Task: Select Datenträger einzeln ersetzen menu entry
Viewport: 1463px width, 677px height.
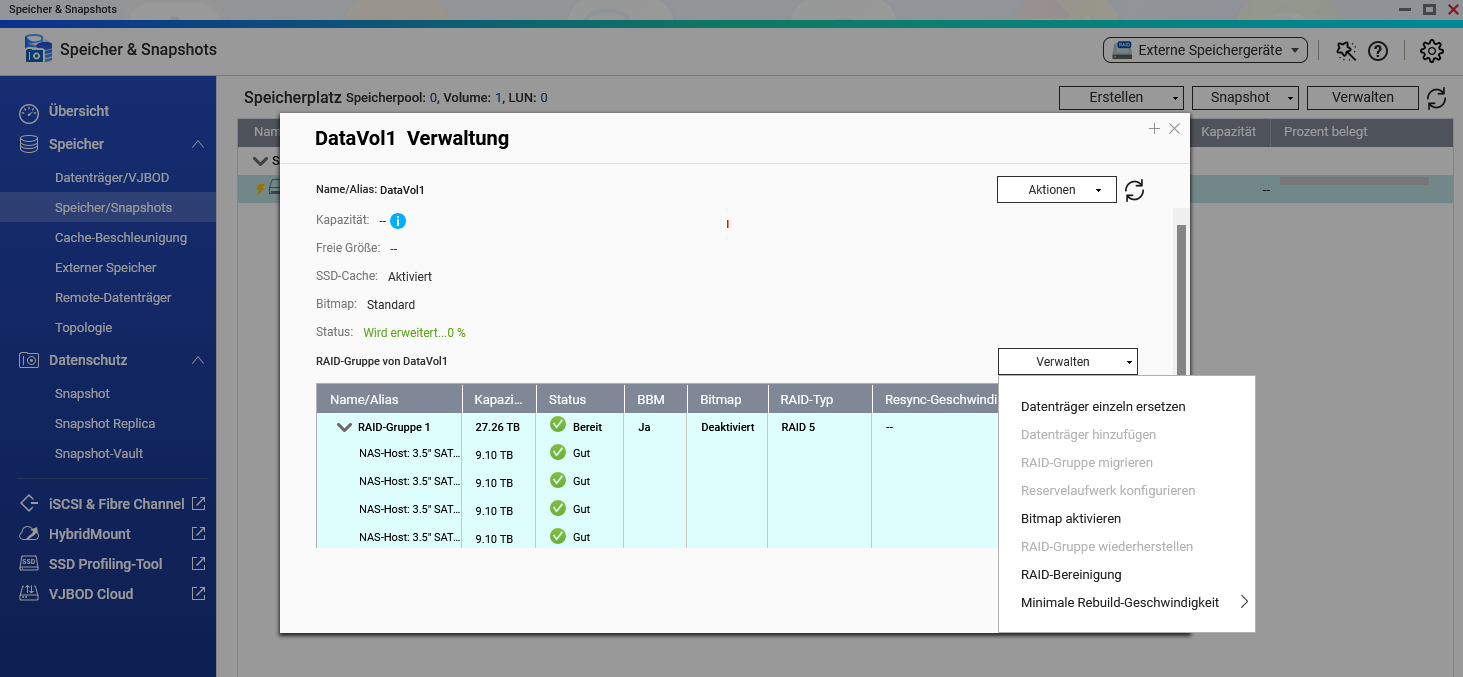Action: pyautogui.click(x=1102, y=407)
